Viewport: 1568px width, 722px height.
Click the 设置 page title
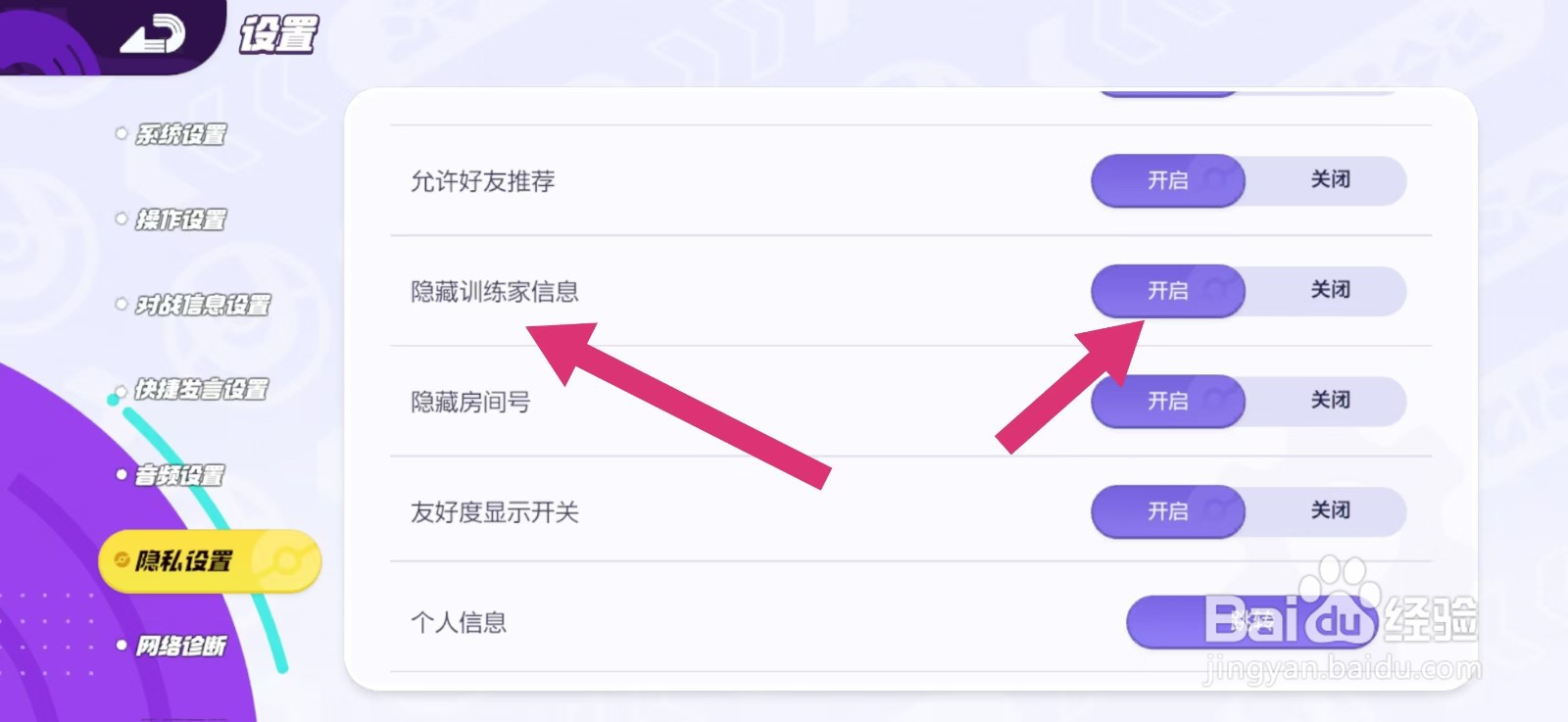pos(278,34)
